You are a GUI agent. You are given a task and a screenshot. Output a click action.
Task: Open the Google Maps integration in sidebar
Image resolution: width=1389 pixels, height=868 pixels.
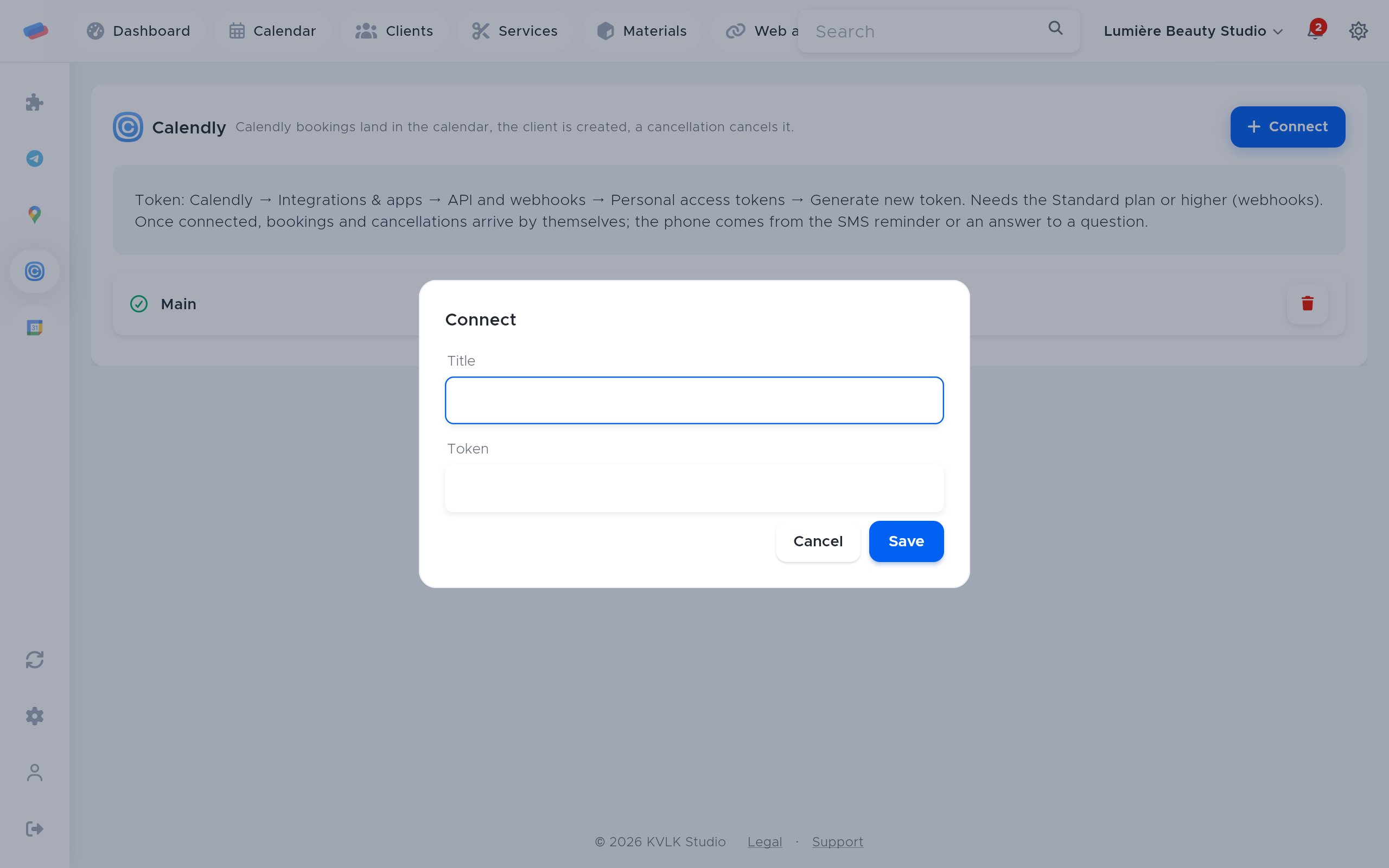click(34, 215)
